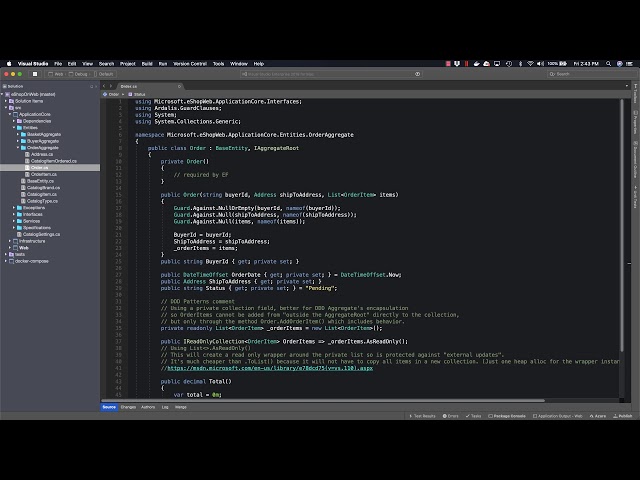640x480 pixels.
Task: Switch to the Authors tab
Action: click(x=148, y=407)
